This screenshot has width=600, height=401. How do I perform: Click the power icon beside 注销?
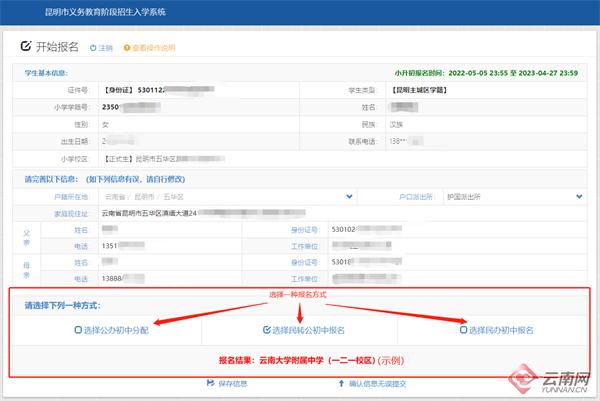pos(93,48)
